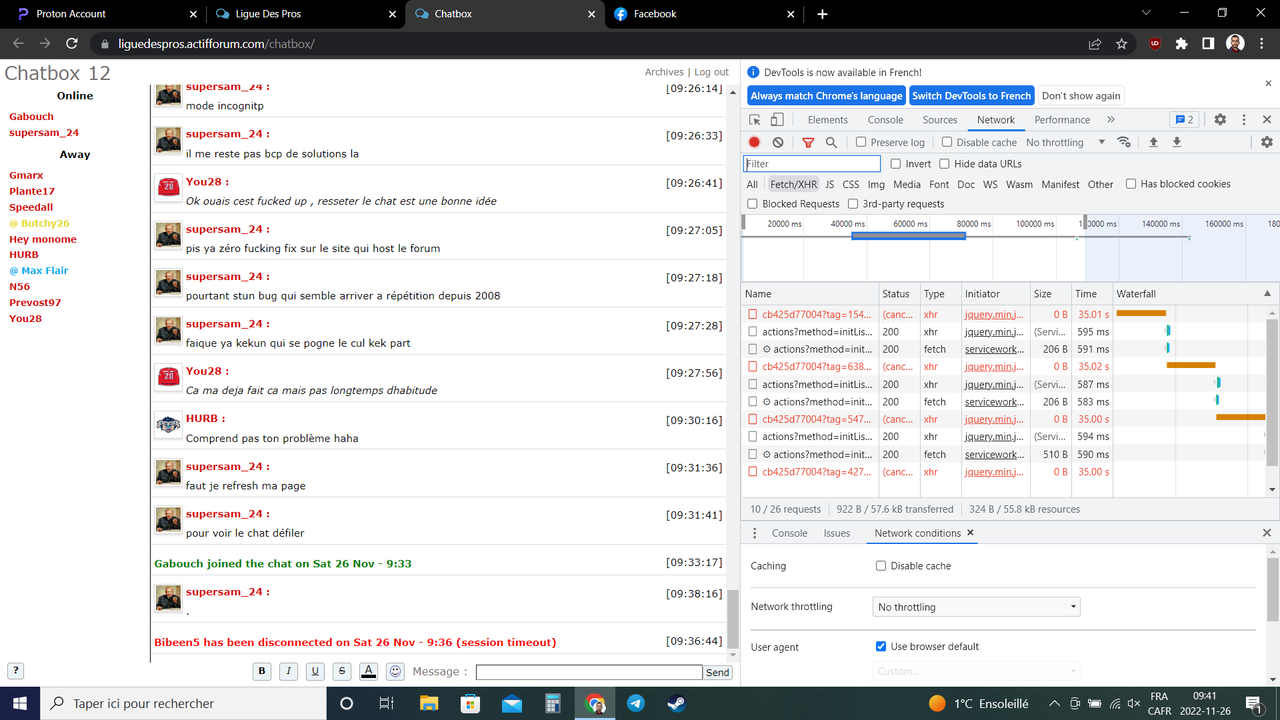Open the network search icon
1280x720 pixels.
[831, 142]
